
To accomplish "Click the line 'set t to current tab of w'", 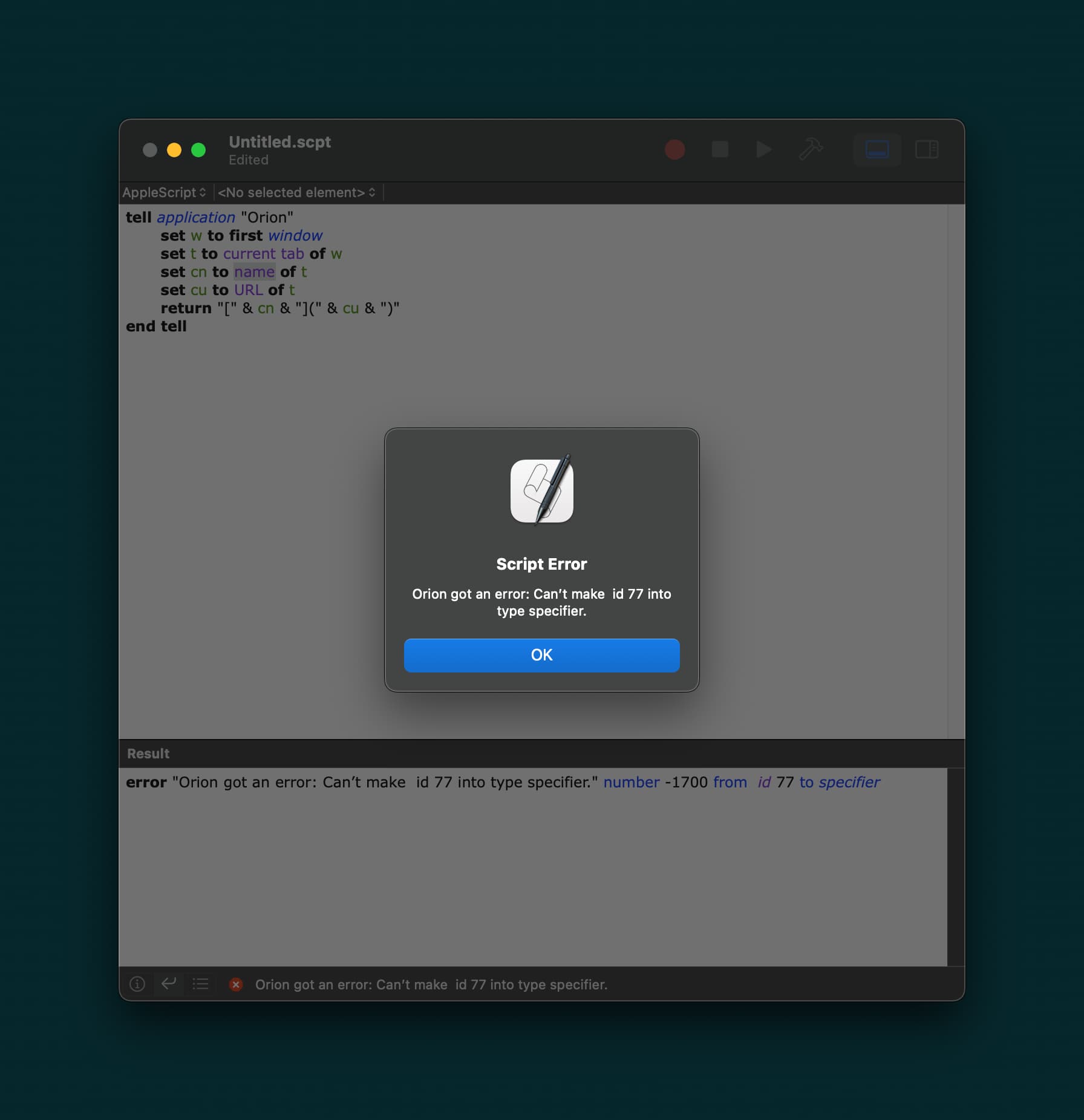I will tap(251, 253).
